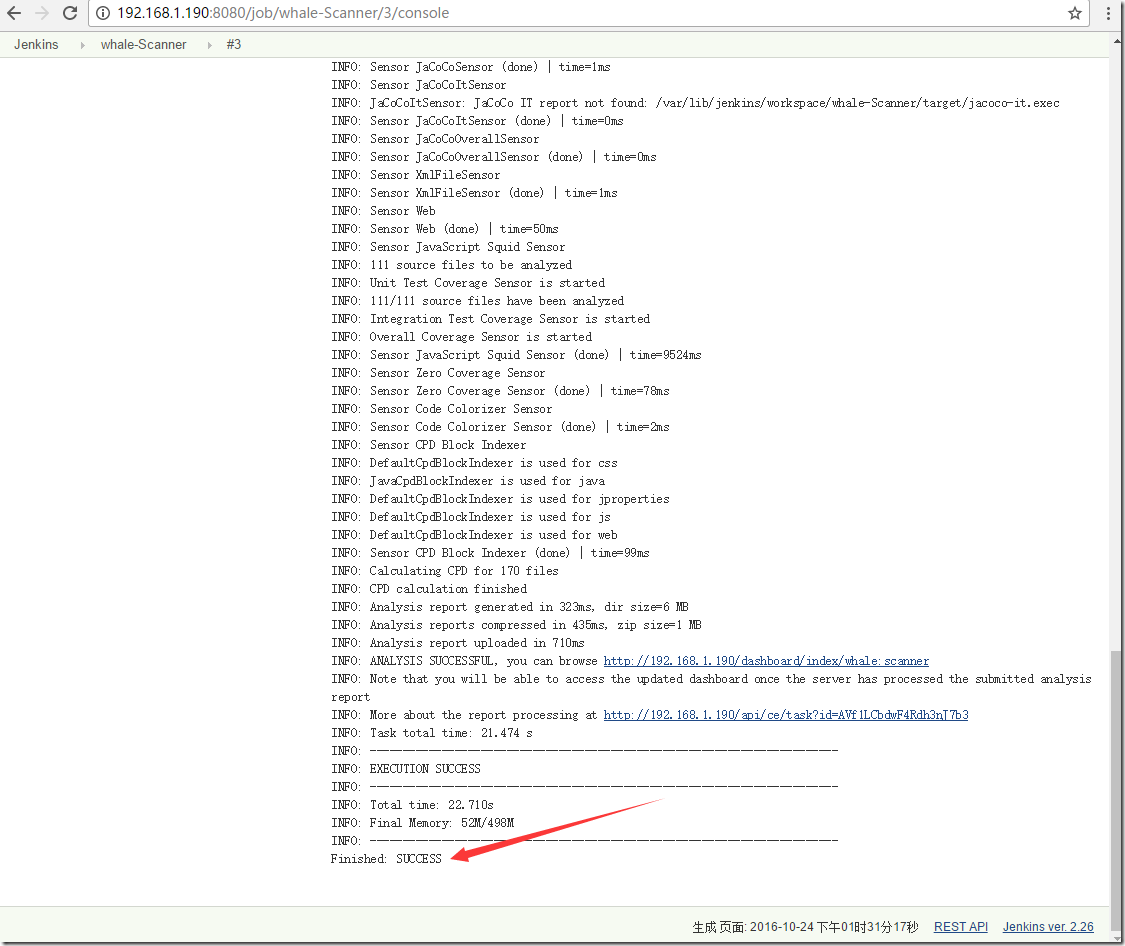
Task: Click 'Sensor JaCoCoSensor (done) | time=1ms' line
Action: (x=471, y=67)
